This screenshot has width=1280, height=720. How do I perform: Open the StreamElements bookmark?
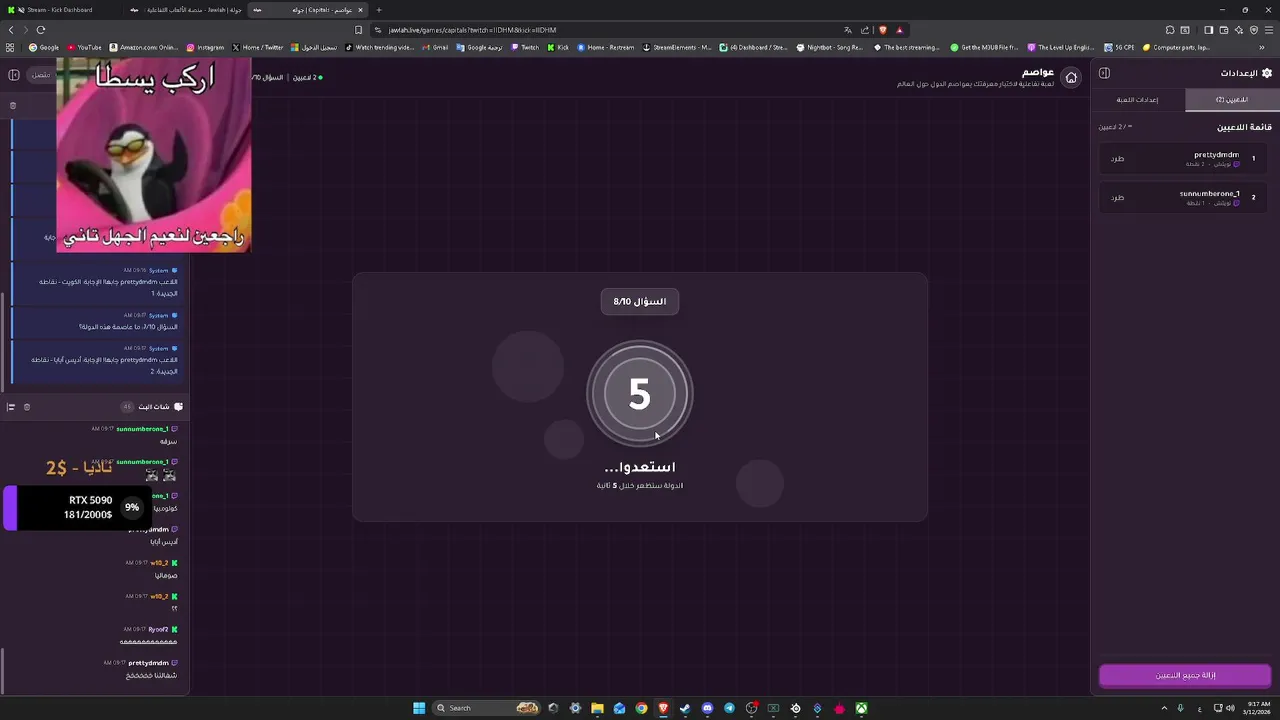[x=677, y=47]
